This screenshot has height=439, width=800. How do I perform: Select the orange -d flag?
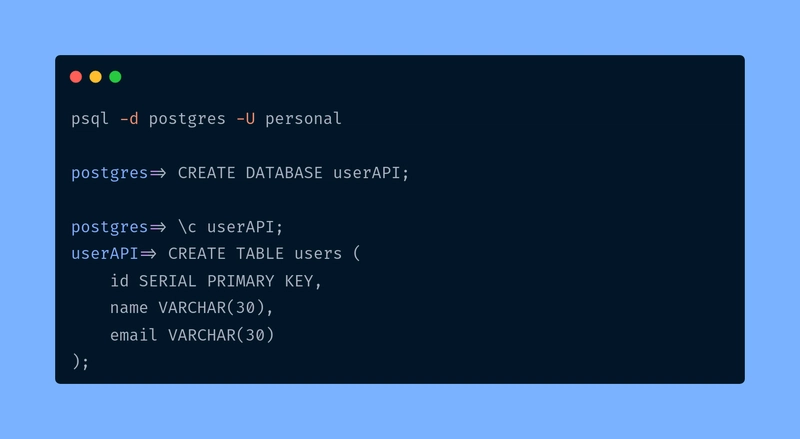coord(129,119)
